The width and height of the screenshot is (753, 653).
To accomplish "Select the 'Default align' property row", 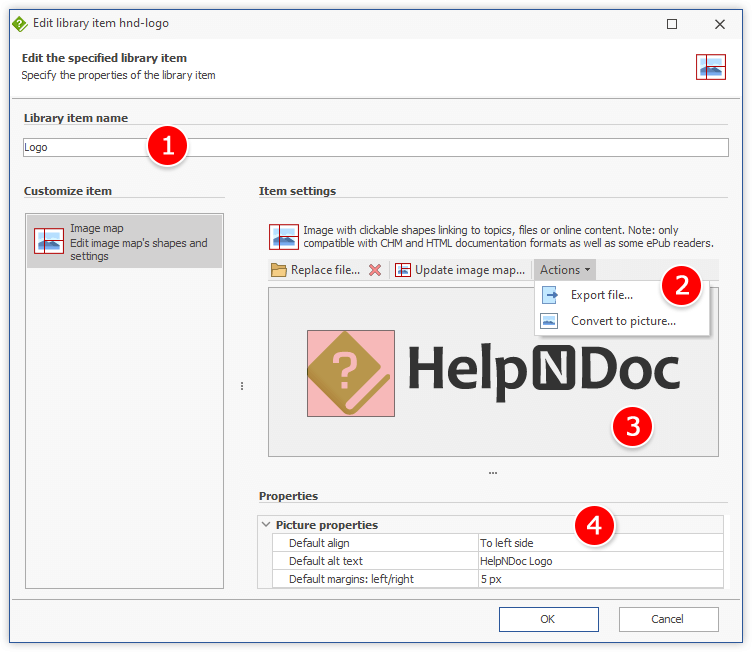I will (498, 543).
